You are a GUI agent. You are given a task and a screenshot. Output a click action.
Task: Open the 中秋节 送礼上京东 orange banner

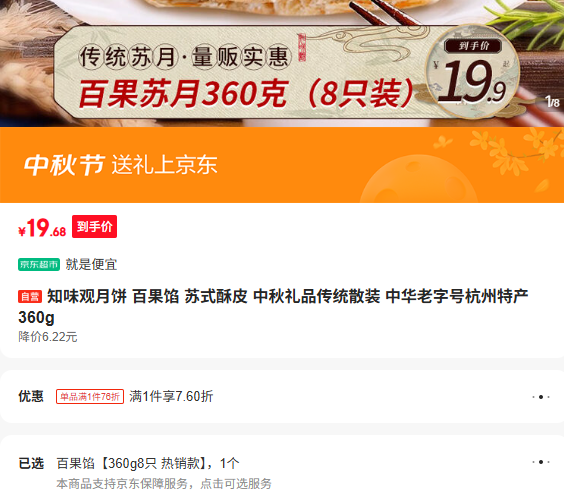point(282,165)
